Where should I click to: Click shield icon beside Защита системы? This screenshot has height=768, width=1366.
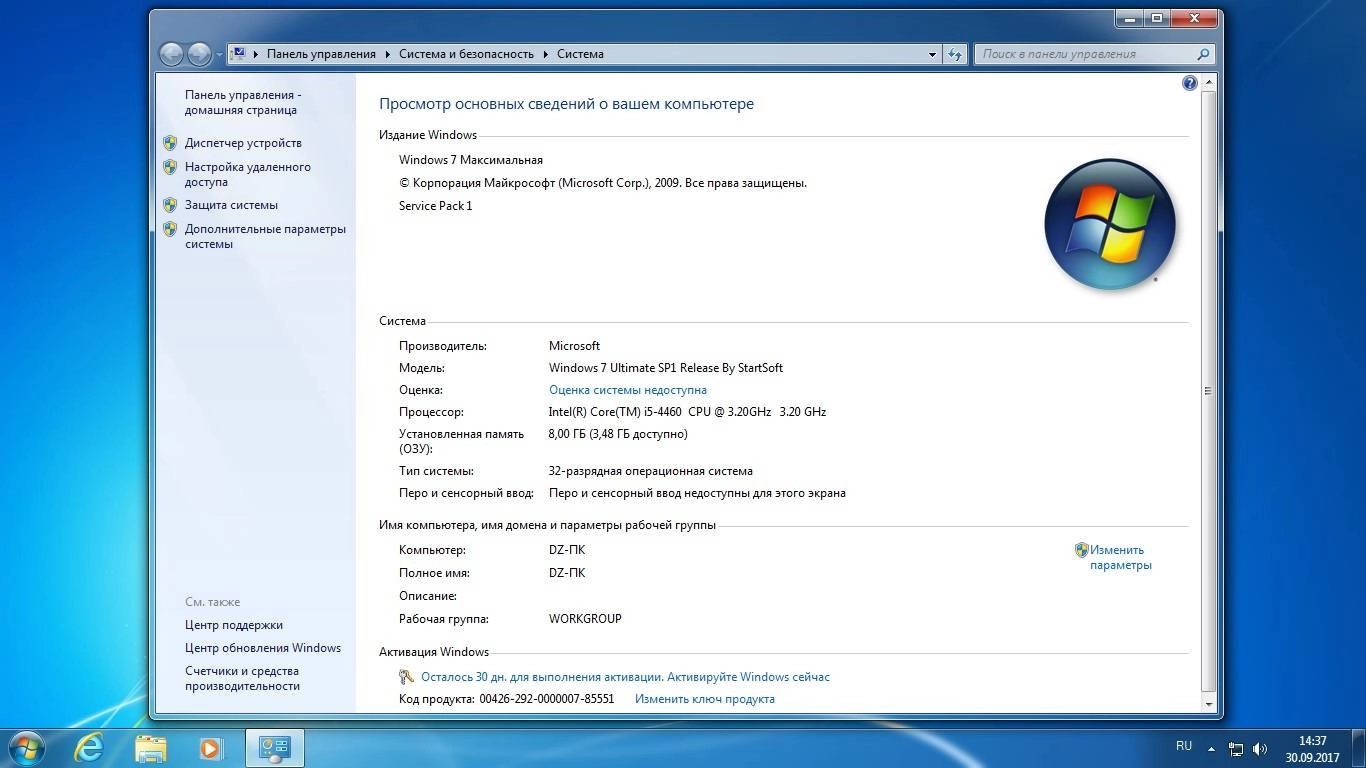(x=170, y=205)
